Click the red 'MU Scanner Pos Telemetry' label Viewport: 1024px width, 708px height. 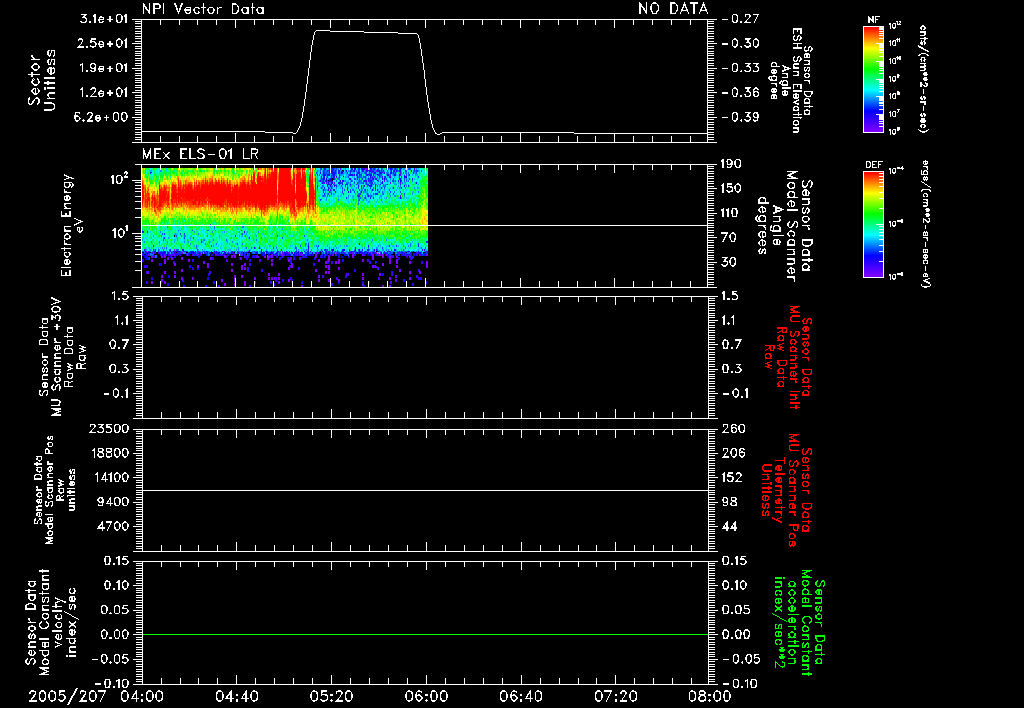pyautogui.click(x=787, y=490)
